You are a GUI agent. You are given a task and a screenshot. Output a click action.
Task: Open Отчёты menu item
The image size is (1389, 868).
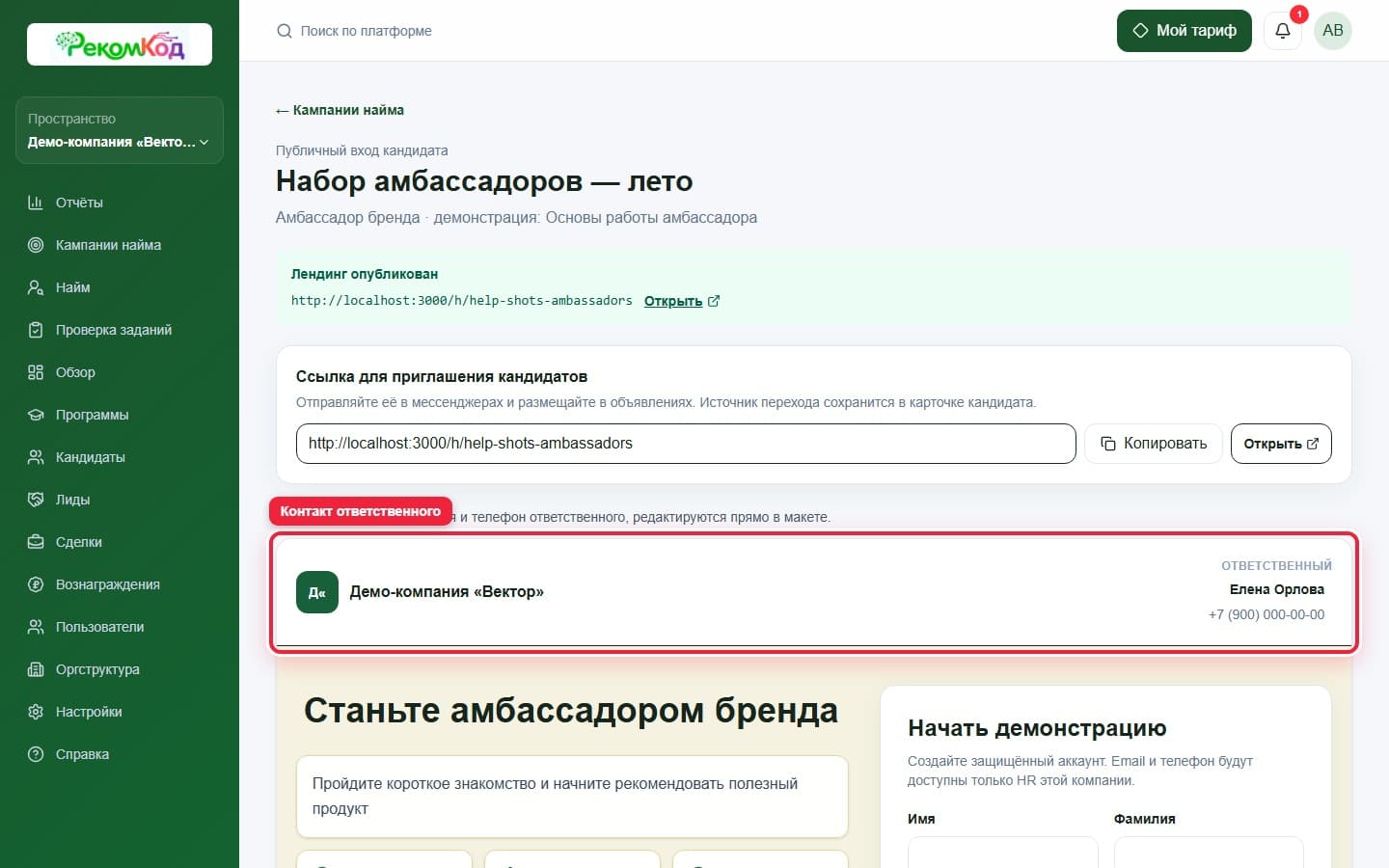pos(120,203)
